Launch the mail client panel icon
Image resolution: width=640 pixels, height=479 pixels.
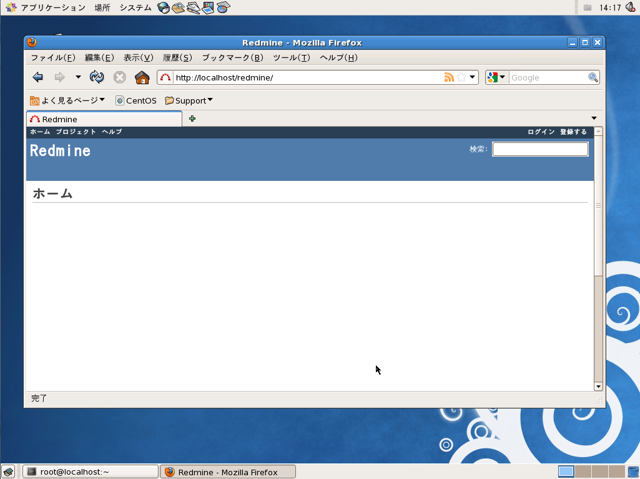(178, 7)
